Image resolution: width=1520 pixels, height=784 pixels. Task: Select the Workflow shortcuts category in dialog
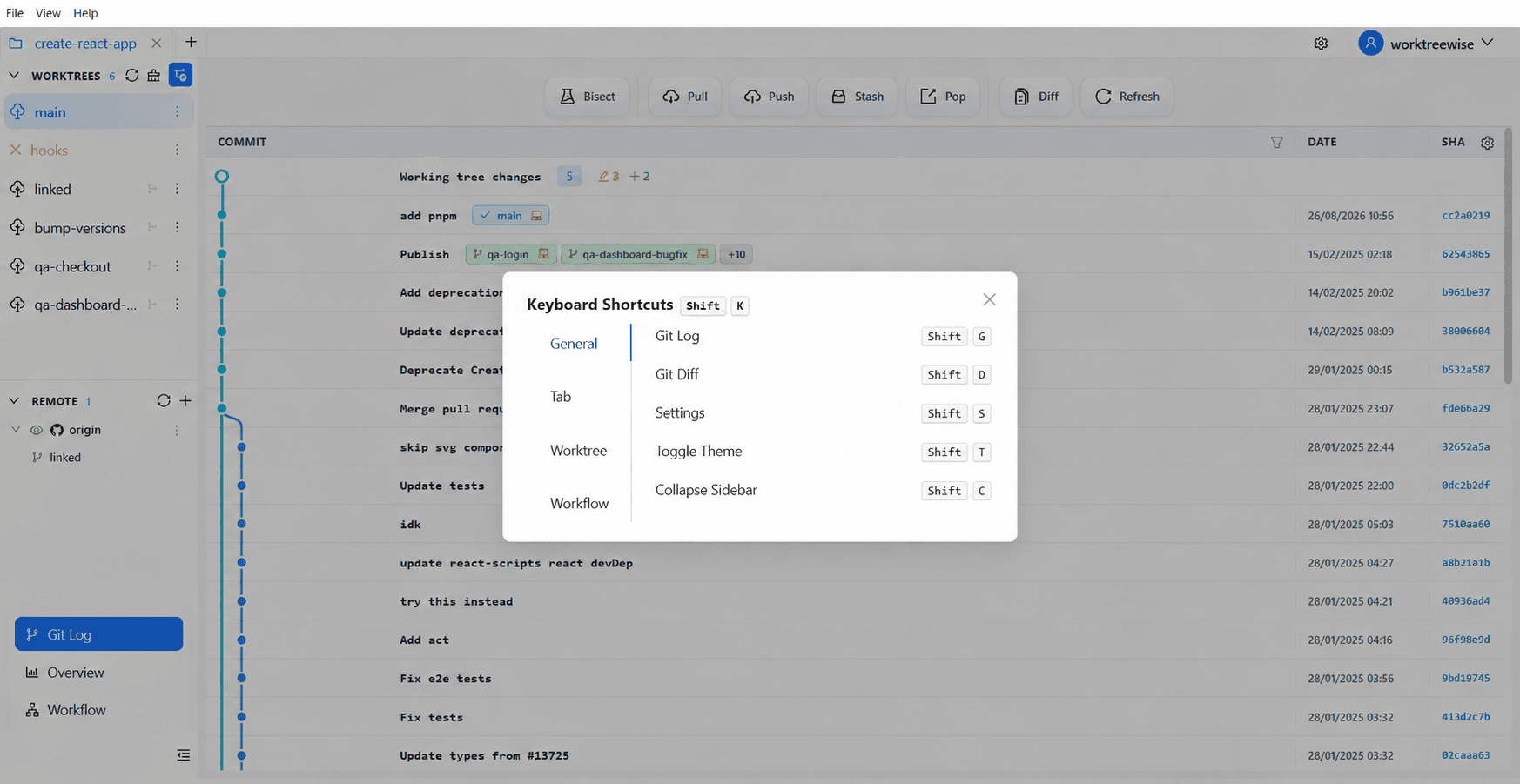tap(579, 504)
